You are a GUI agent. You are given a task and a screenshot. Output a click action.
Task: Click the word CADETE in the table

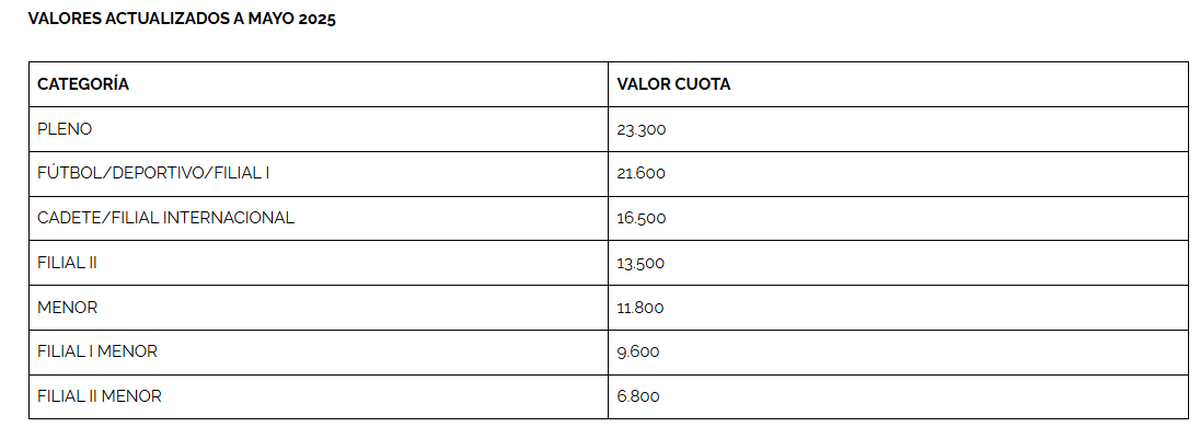point(66,218)
